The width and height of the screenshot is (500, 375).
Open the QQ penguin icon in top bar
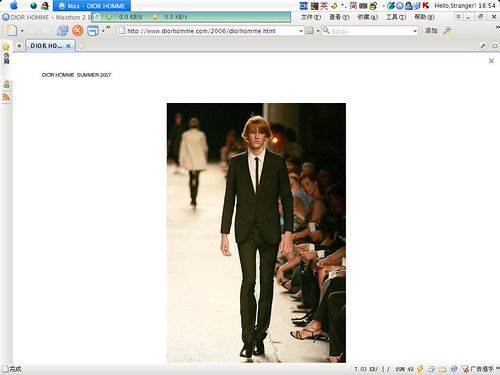(45, 6)
